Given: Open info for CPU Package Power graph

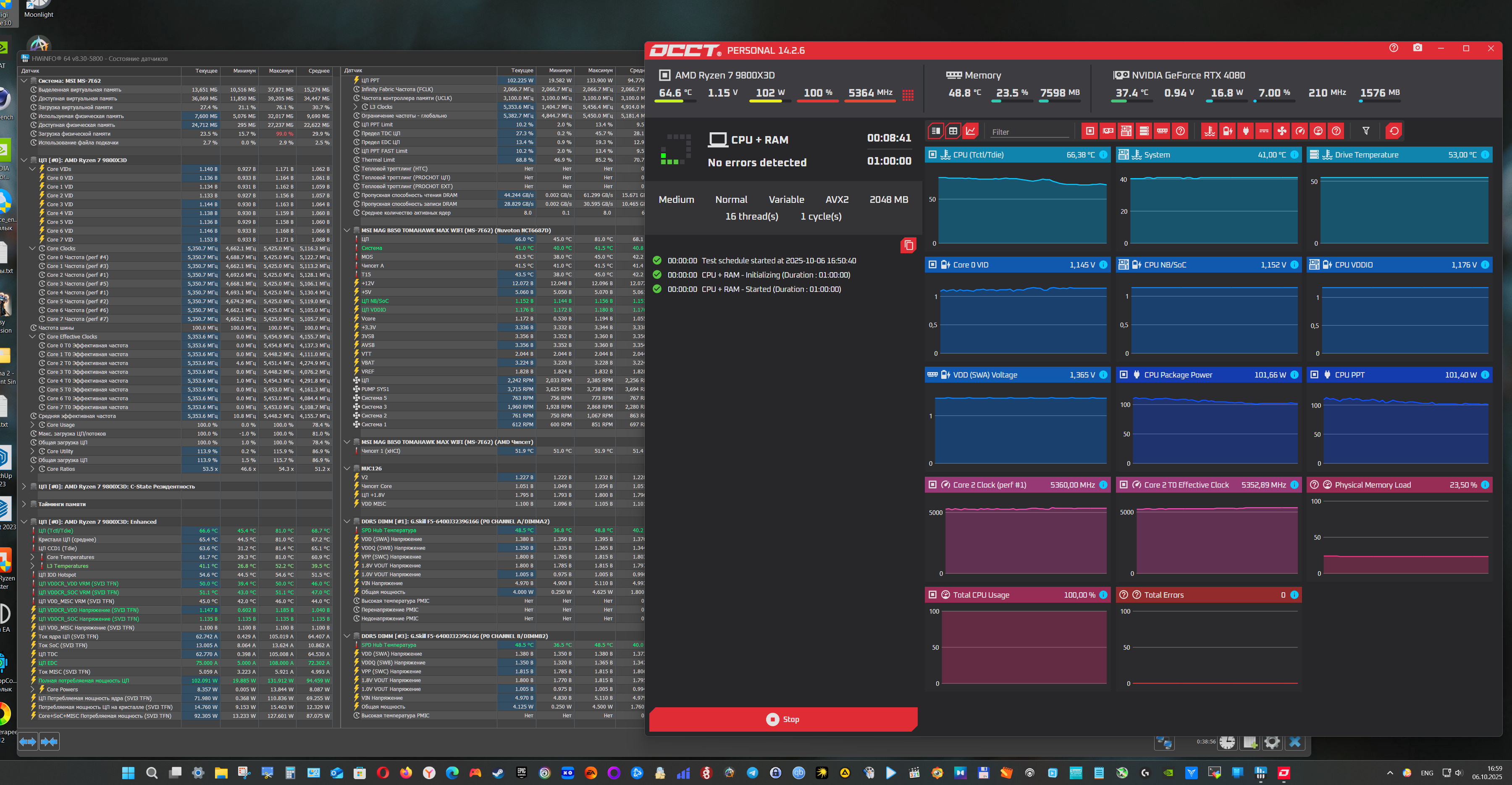Looking at the screenshot, I should point(1294,375).
